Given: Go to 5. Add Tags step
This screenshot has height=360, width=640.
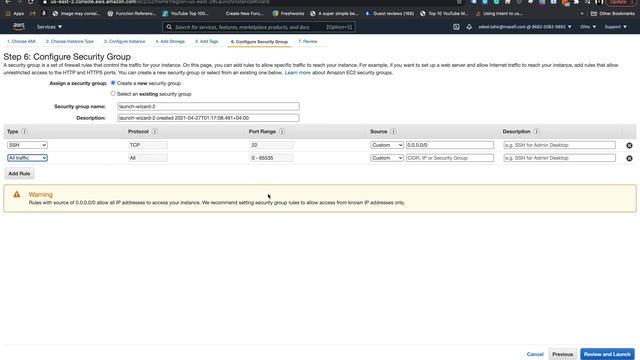Looking at the screenshot, I should pyautogui.click(x=207, y=42).
